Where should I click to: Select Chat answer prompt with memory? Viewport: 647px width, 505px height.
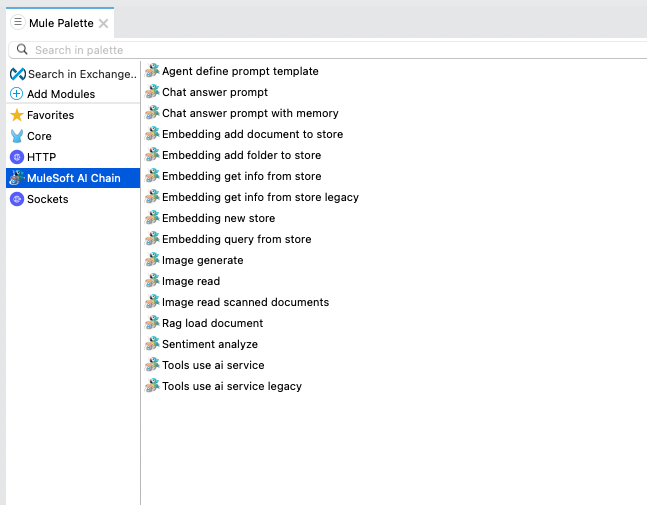tap(250, 113)
